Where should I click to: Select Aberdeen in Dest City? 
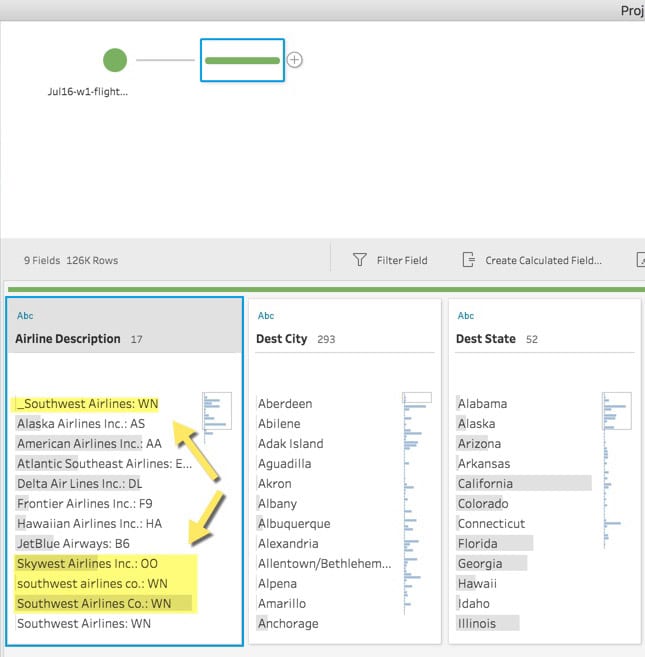pos(285,404)
